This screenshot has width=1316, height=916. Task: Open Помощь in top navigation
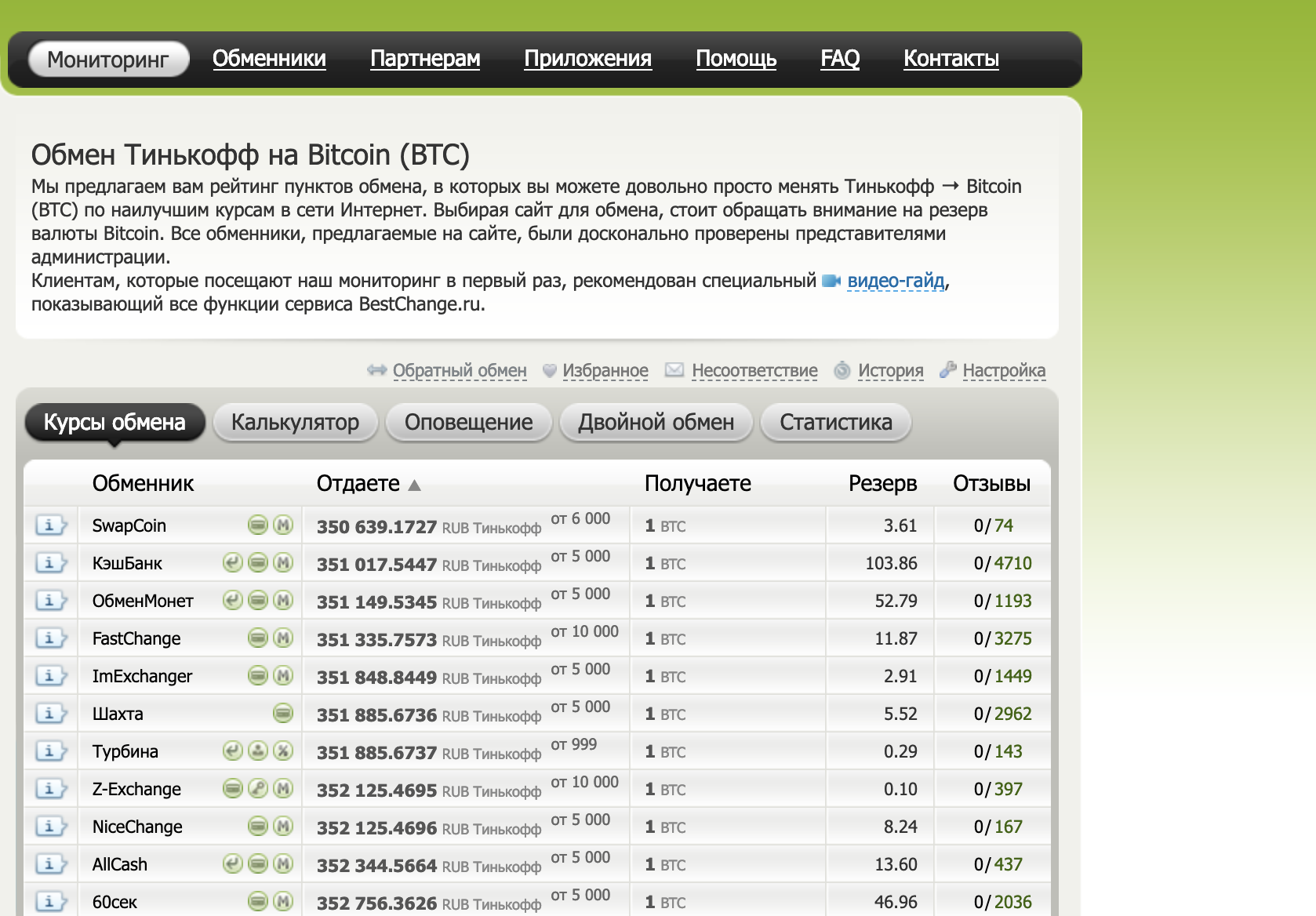736,58
